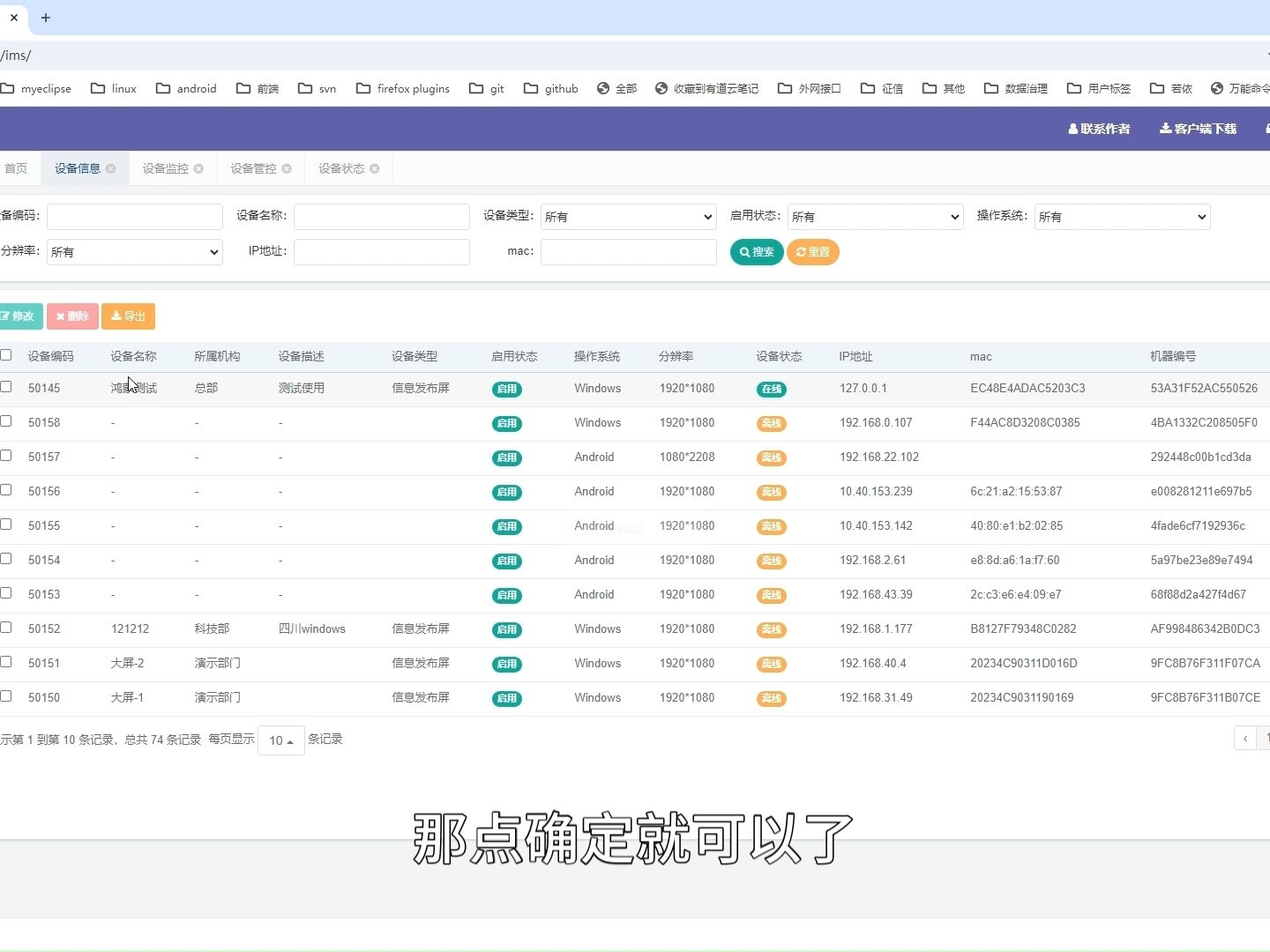Image resolution: width=1270 pixels, height=952 pixels.
Task: Click the 启用 badge on device 50151
Action: point(506,664)
